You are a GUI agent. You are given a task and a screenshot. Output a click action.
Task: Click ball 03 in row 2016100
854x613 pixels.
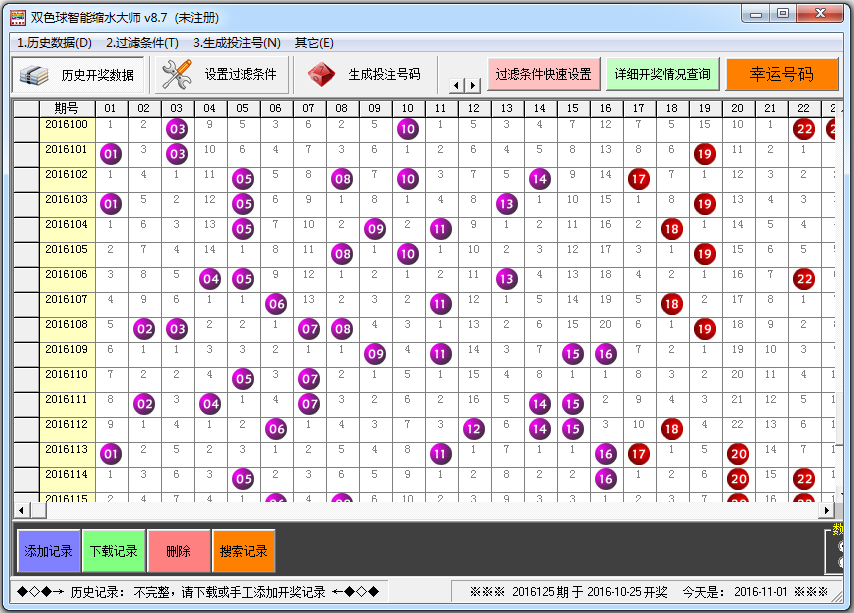point(178,129)
